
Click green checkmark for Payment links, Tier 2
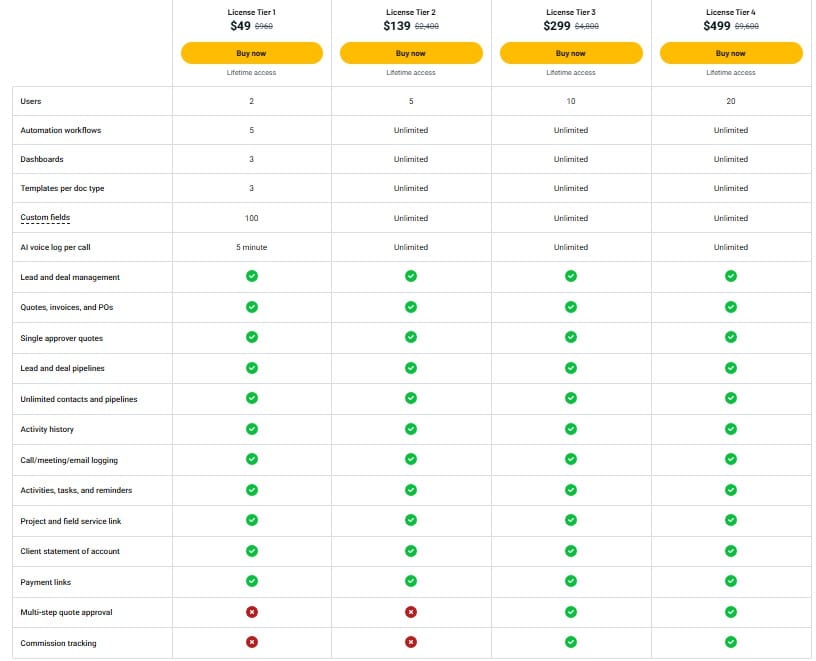410,581
